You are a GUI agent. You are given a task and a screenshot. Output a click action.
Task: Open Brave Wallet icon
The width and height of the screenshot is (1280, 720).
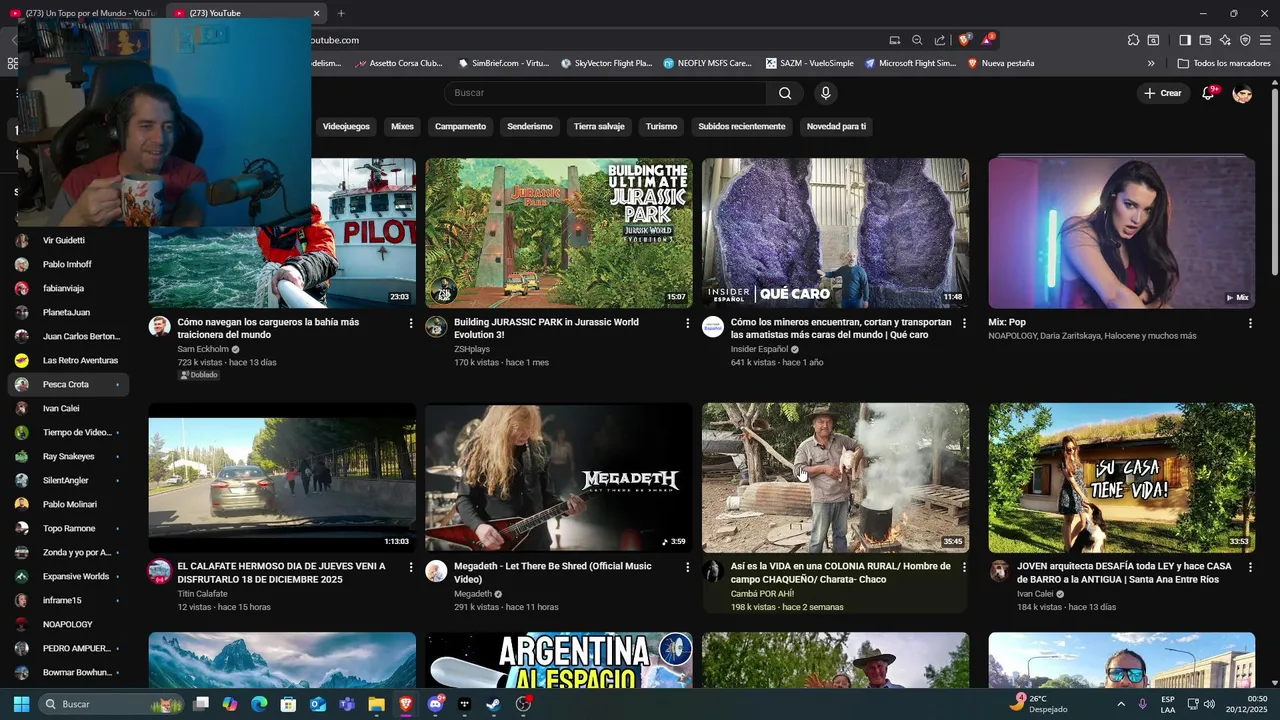(x=1205, y=40)
